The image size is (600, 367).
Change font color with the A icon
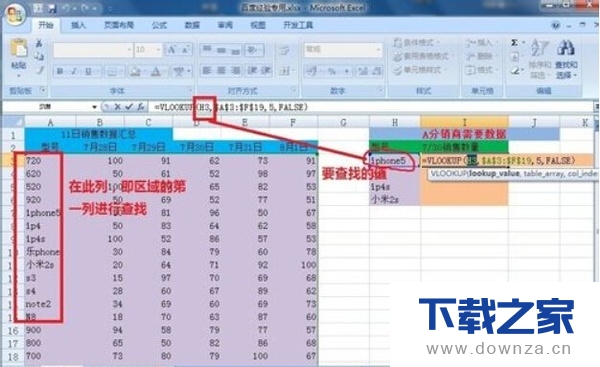pyautogui.click(x=156, y=71)
